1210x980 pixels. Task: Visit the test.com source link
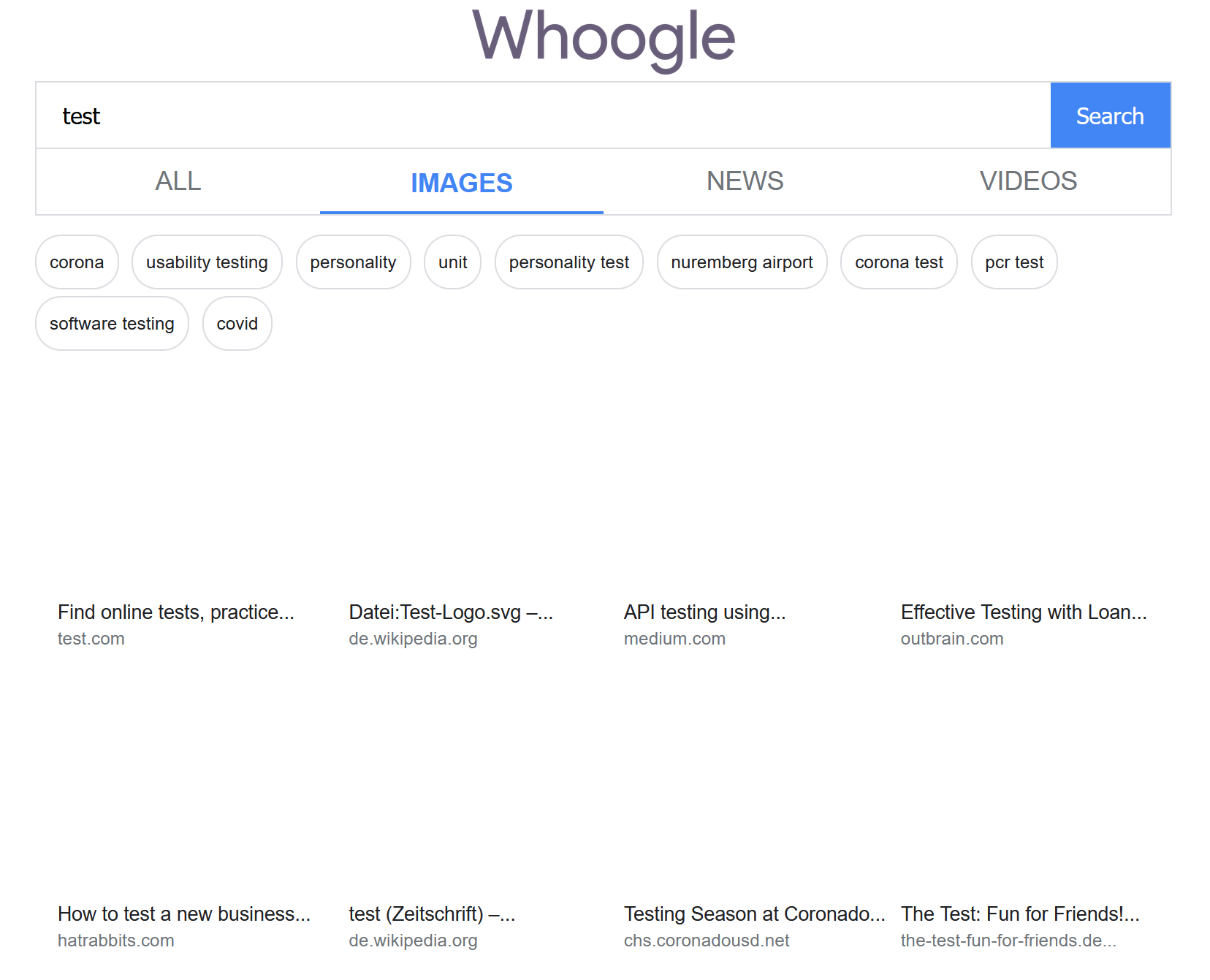[91, 639]
